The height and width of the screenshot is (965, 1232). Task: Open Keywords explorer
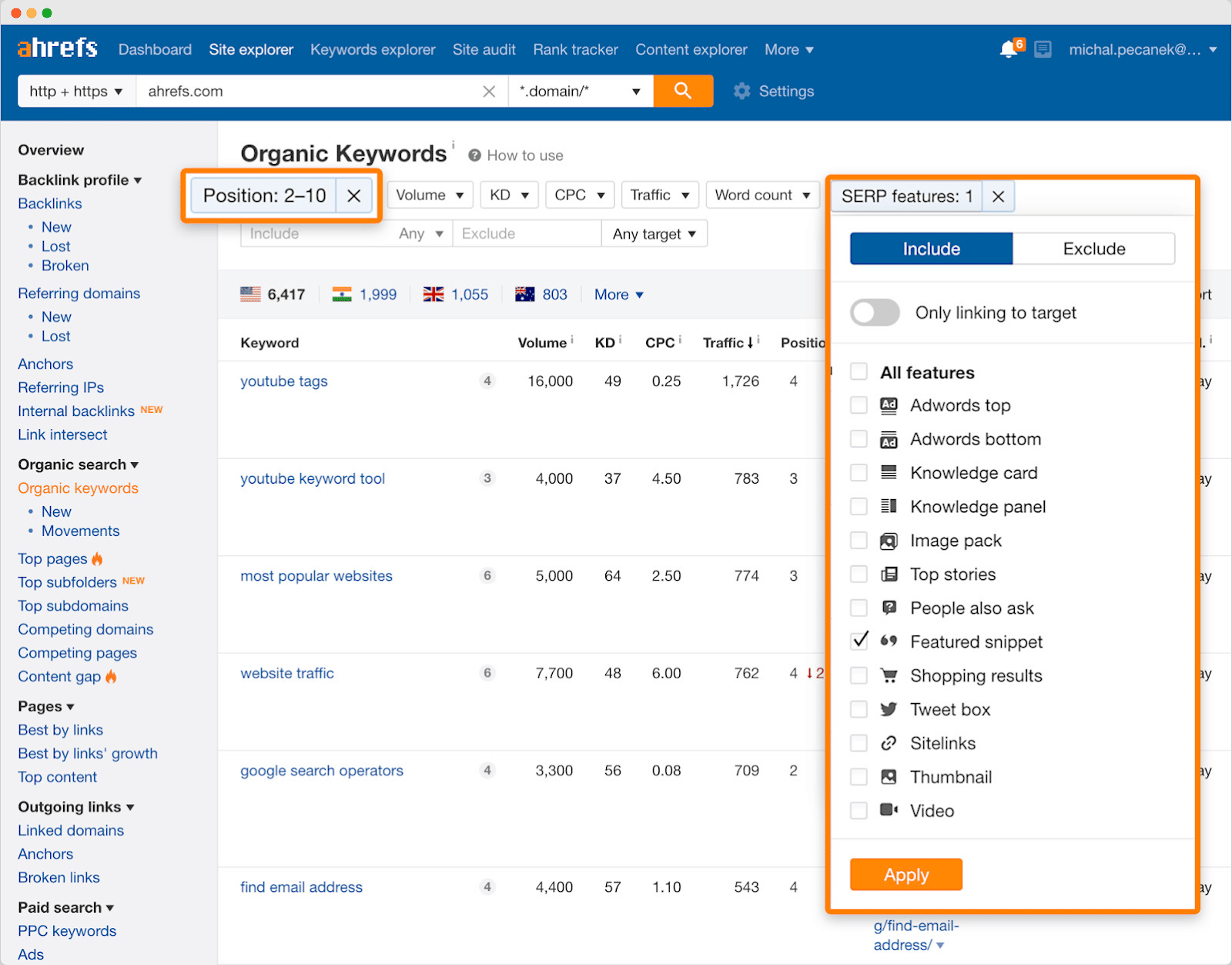[373, 49]
